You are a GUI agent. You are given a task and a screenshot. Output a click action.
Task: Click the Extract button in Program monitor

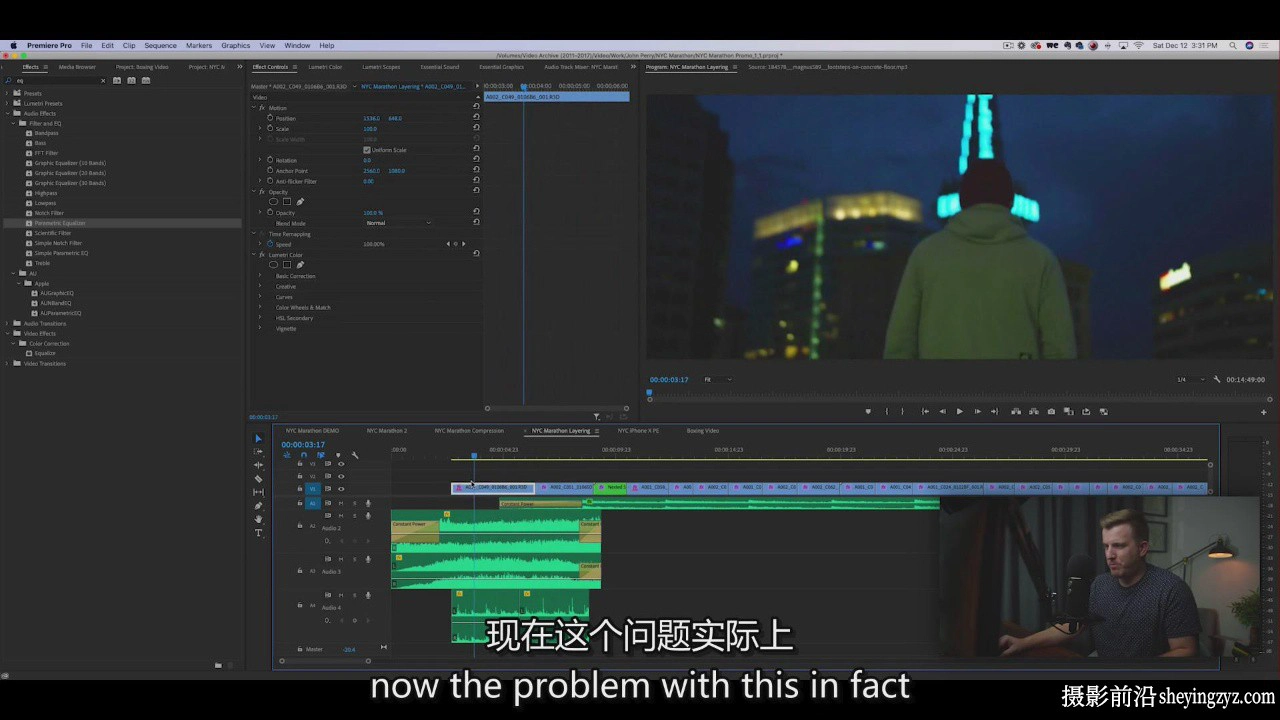[x=1033, y=411]
